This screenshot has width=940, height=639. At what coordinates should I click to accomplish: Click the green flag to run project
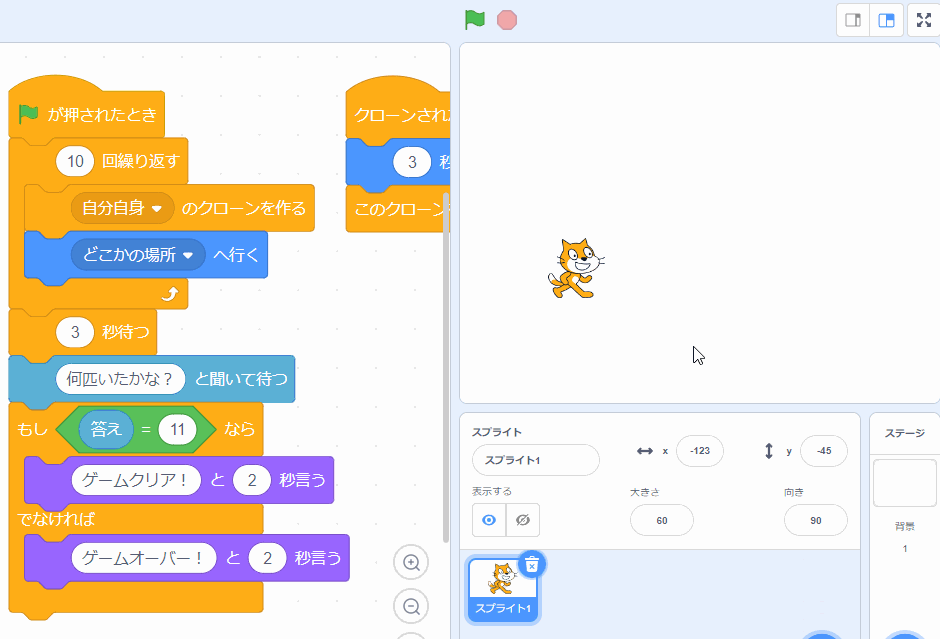pyautogui.click(x=475, y=19)
